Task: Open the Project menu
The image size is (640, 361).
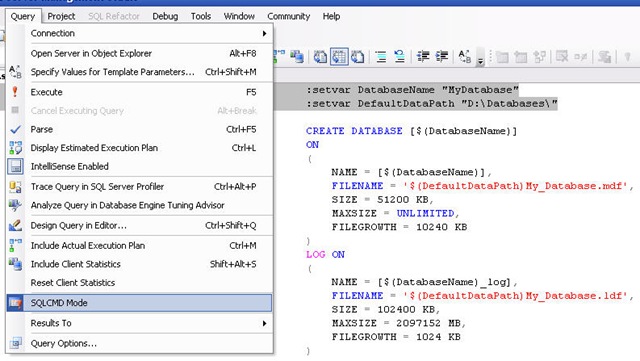Action: (x=61, y=16)
